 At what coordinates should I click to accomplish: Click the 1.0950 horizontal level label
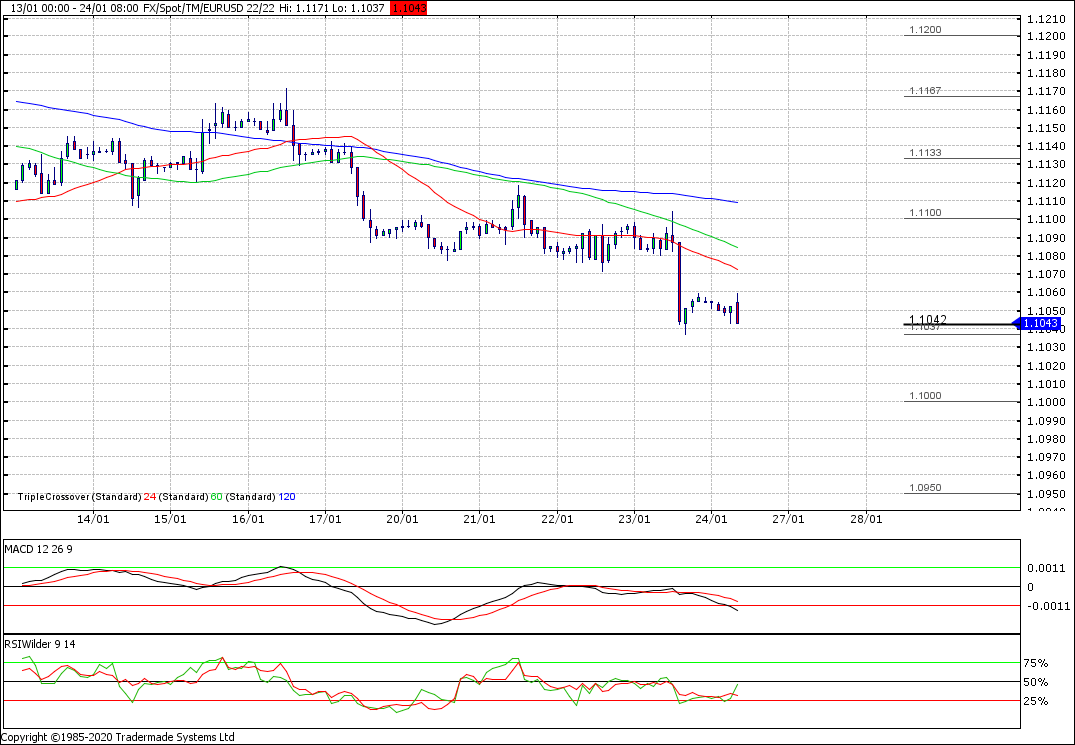tap(925, 488)
